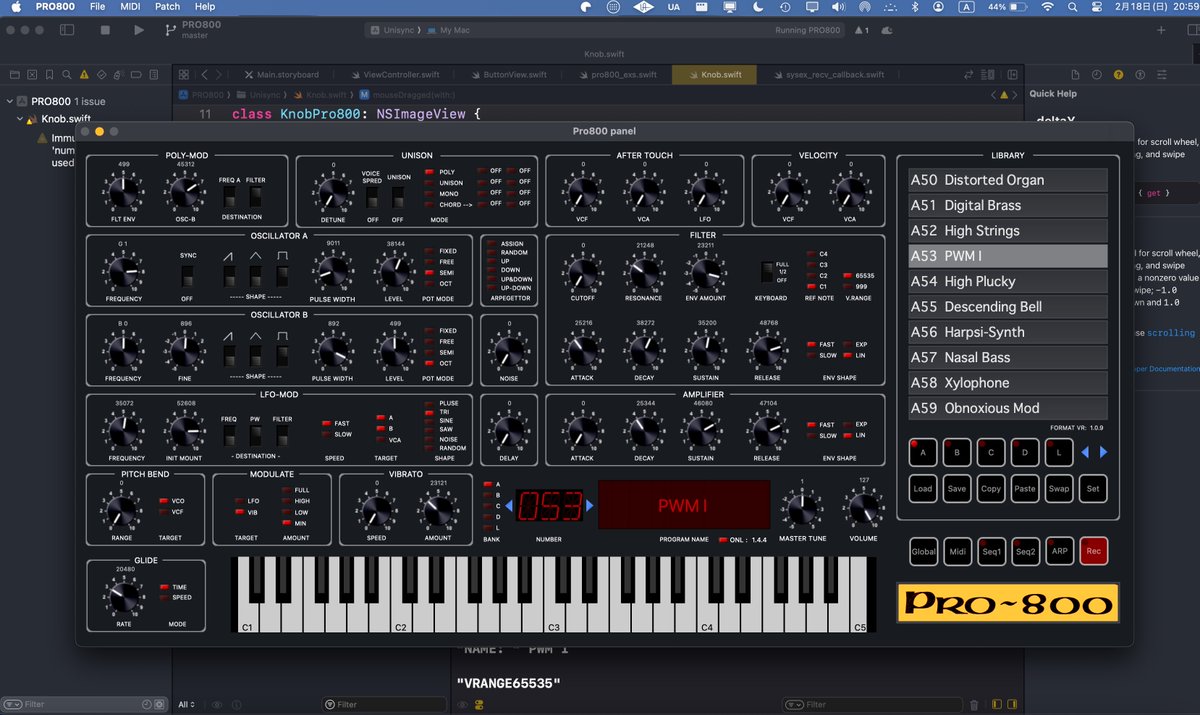Decrease program number with left blue arrow
The height and width of the screenshot is (715, 1200).
[507, 506]
